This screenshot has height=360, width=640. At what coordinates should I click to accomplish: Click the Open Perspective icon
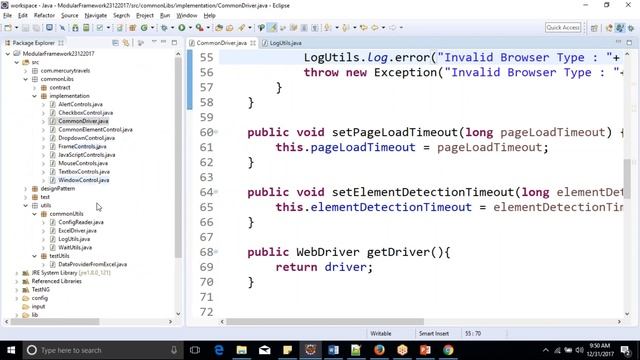[x=594, y=28]
